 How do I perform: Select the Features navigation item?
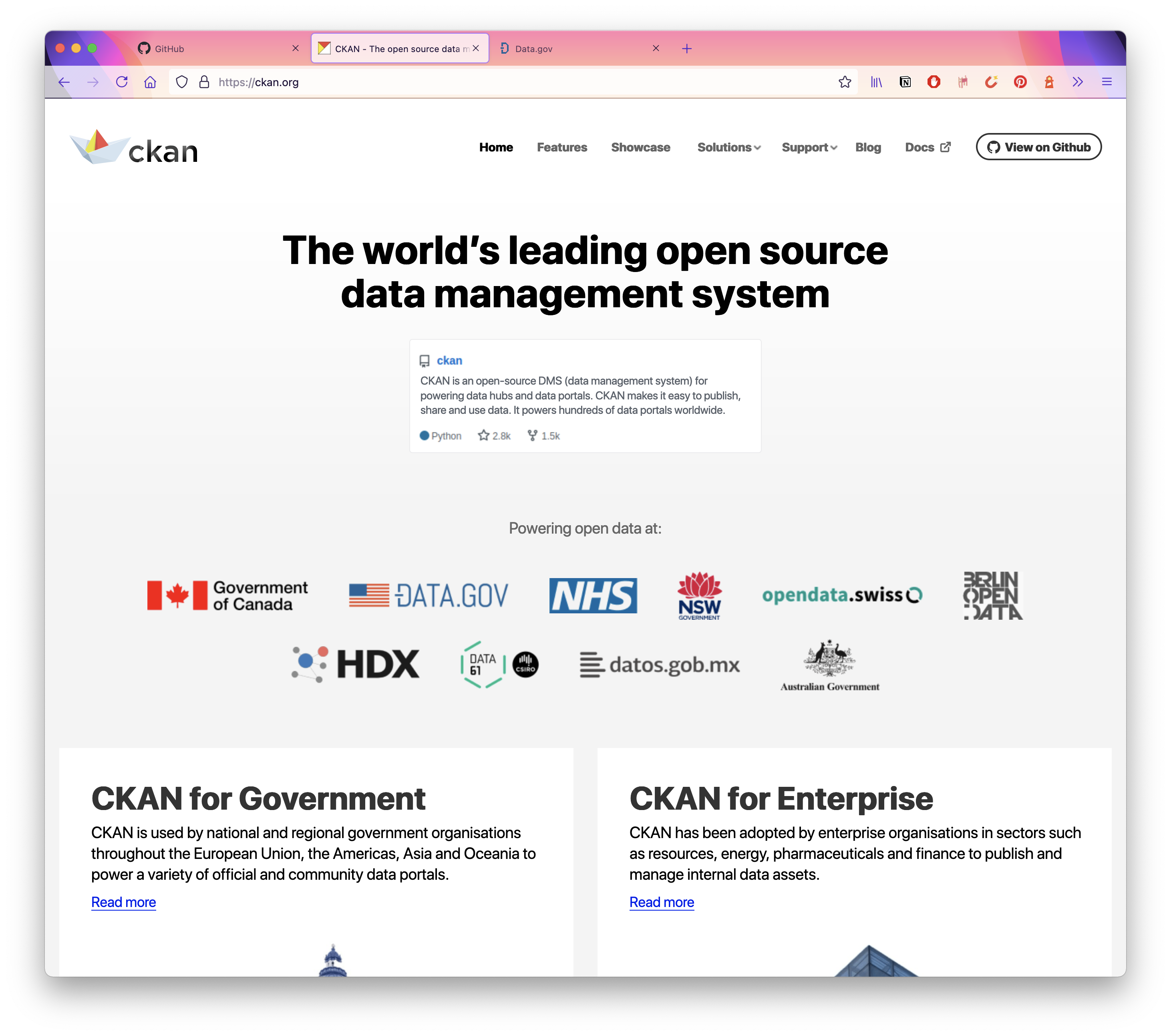[562, 147]
